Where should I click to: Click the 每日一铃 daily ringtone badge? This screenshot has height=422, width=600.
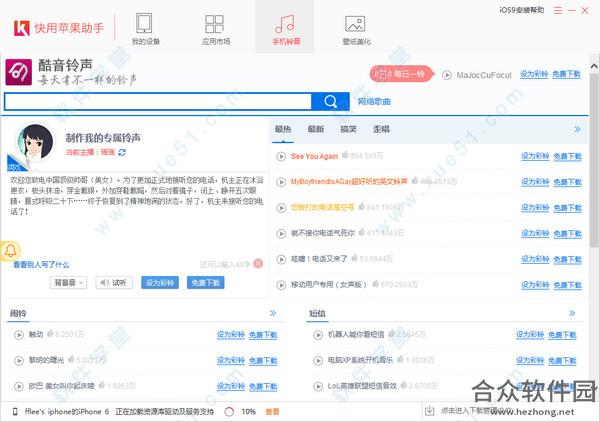click(x=401, y=74)
